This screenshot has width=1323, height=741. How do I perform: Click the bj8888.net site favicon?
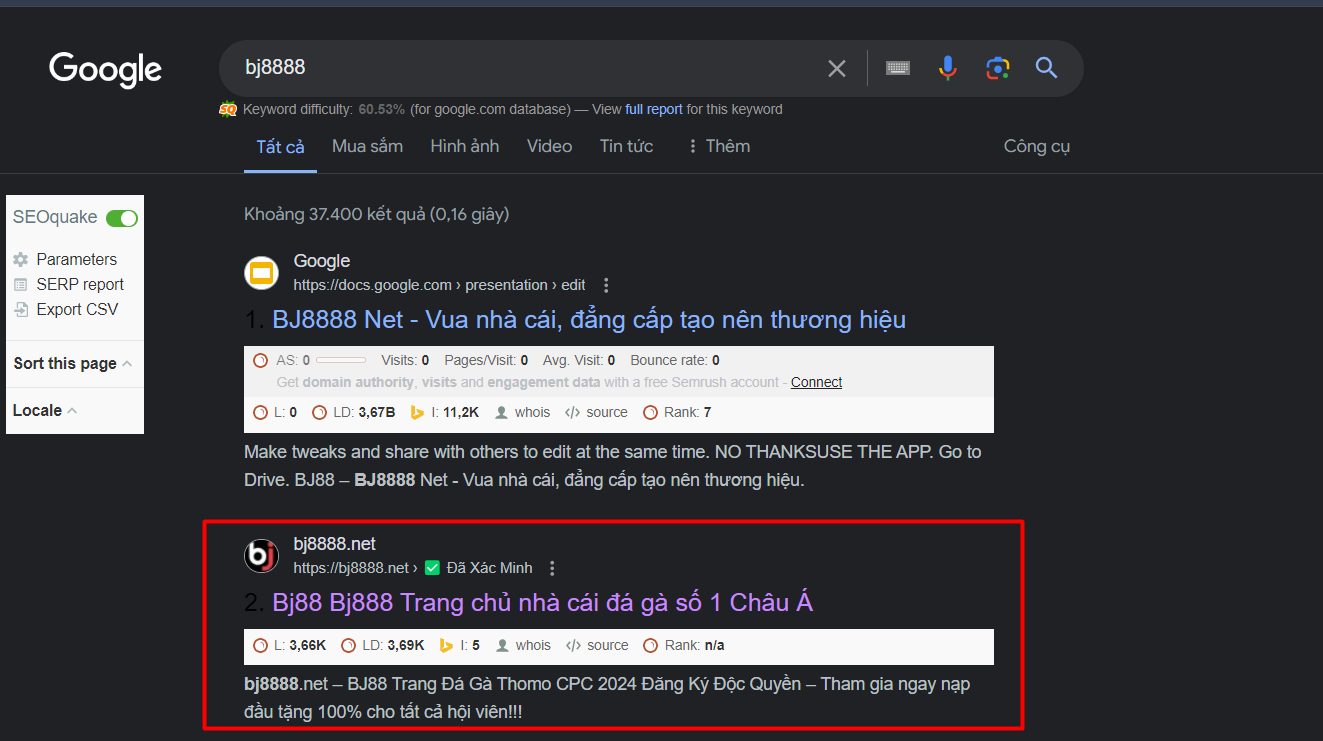pos(261,556)
